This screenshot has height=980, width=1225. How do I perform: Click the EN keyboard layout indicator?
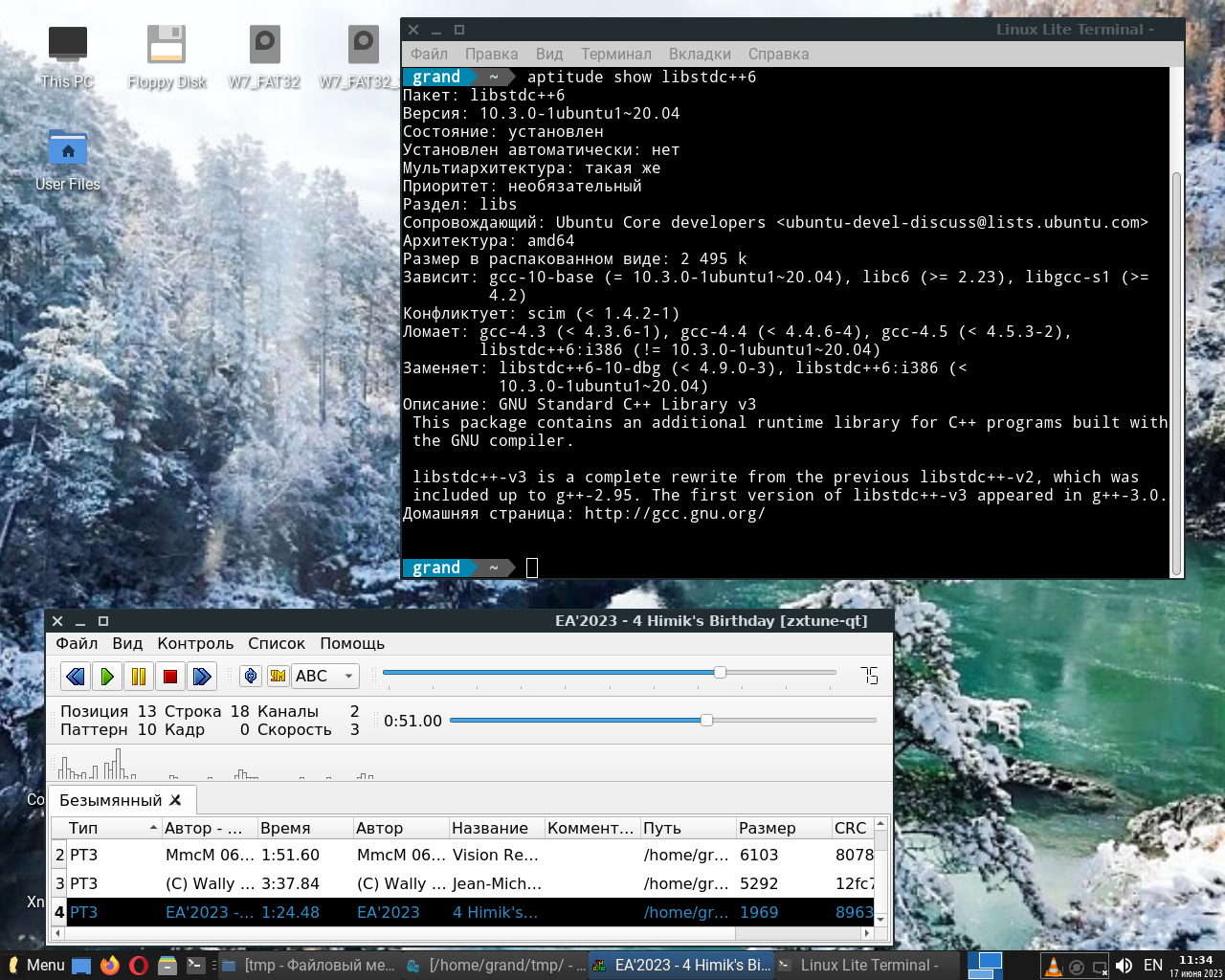point(1153,966)
